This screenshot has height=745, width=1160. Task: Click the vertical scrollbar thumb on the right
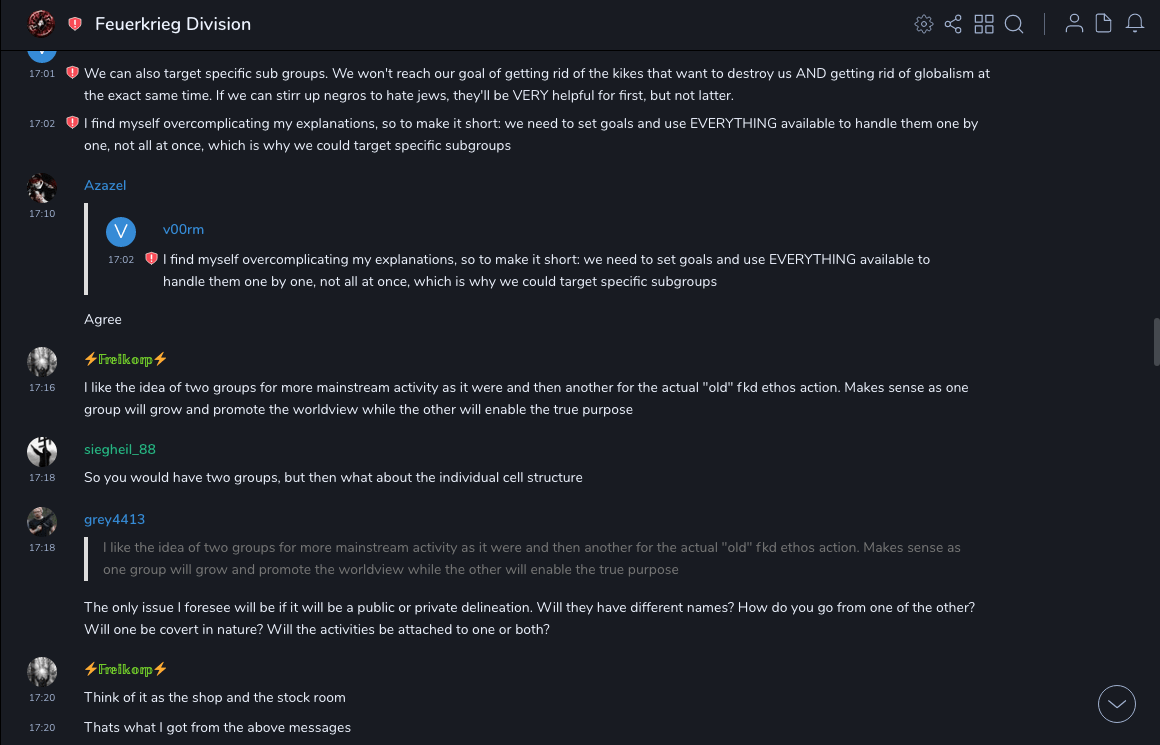[x=1156, y=342]
